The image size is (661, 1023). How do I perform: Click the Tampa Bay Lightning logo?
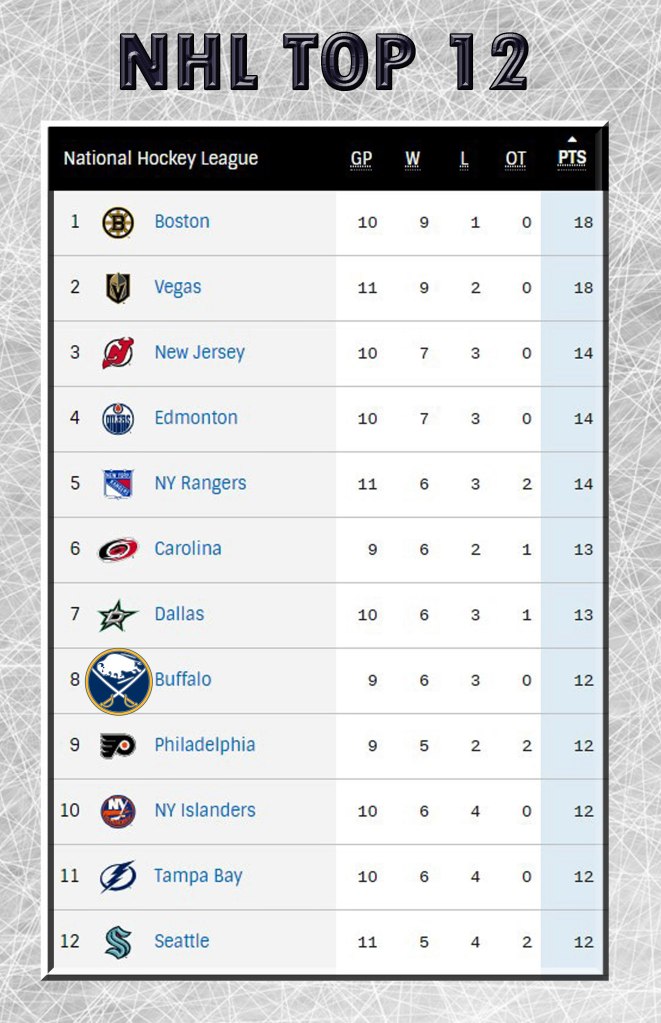tap(118, 876)
